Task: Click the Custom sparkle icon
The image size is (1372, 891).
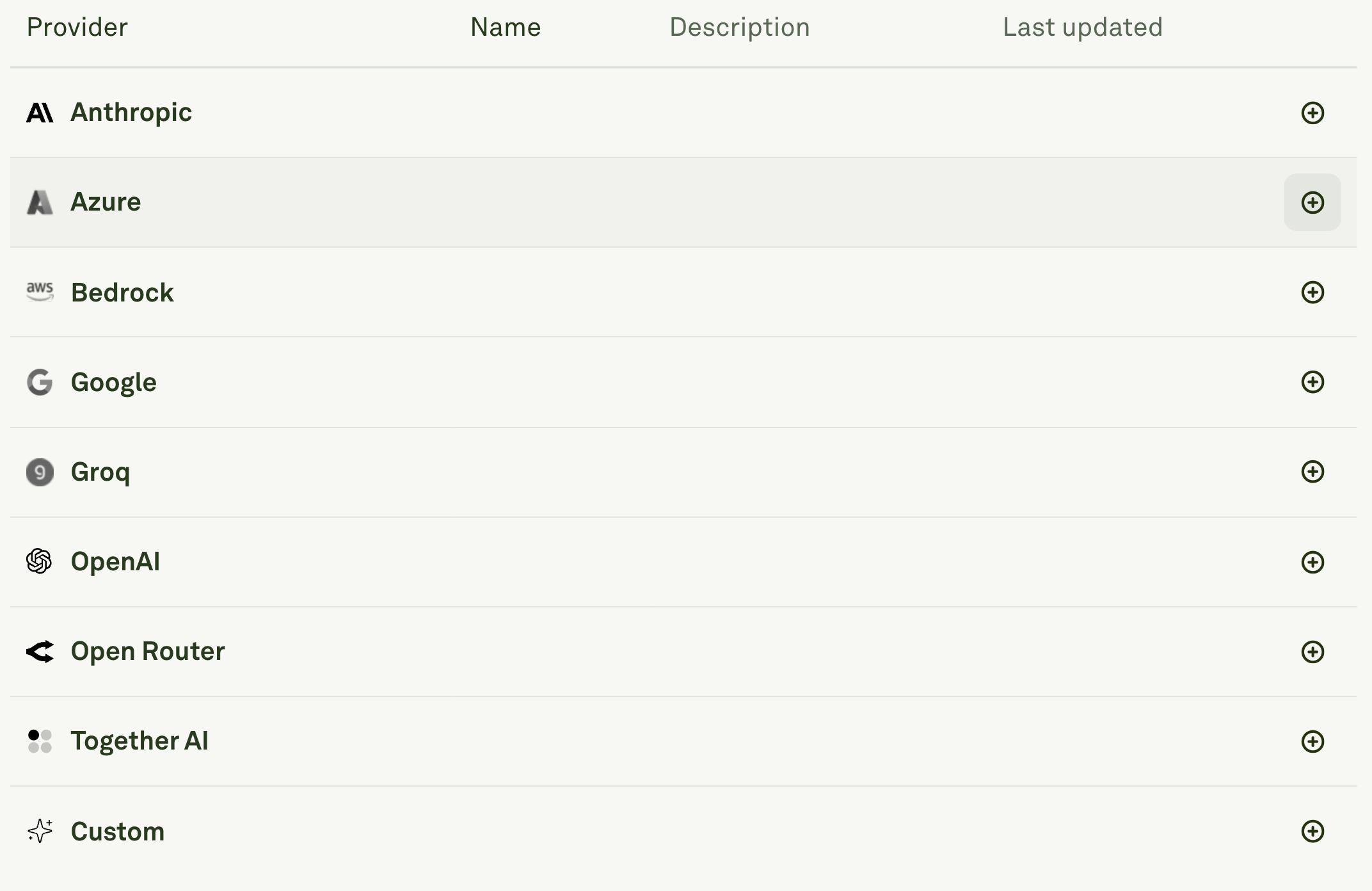Action: (40, 831)
